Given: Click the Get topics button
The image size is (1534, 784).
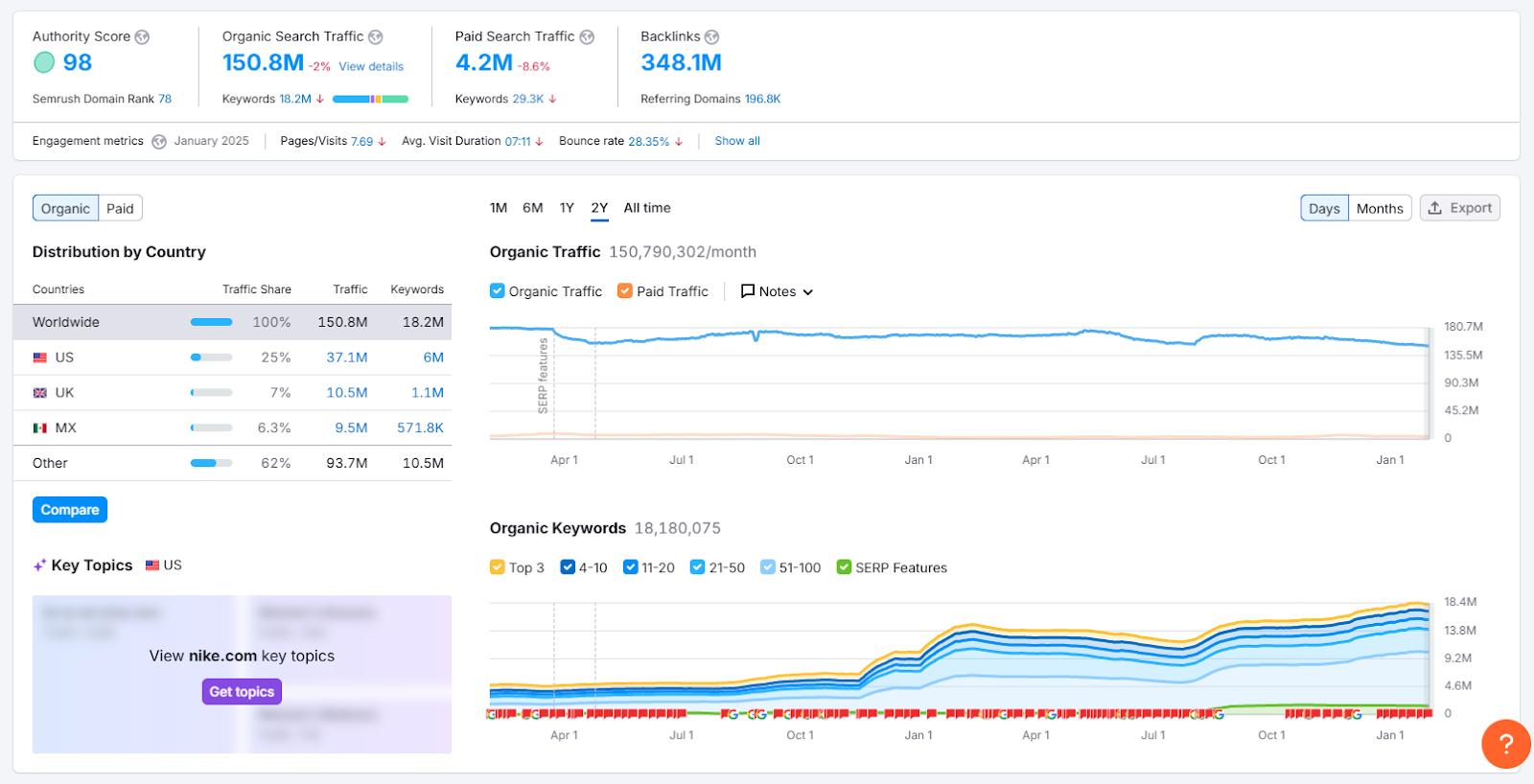Looking at the screenshot, I should coord(242,692).
